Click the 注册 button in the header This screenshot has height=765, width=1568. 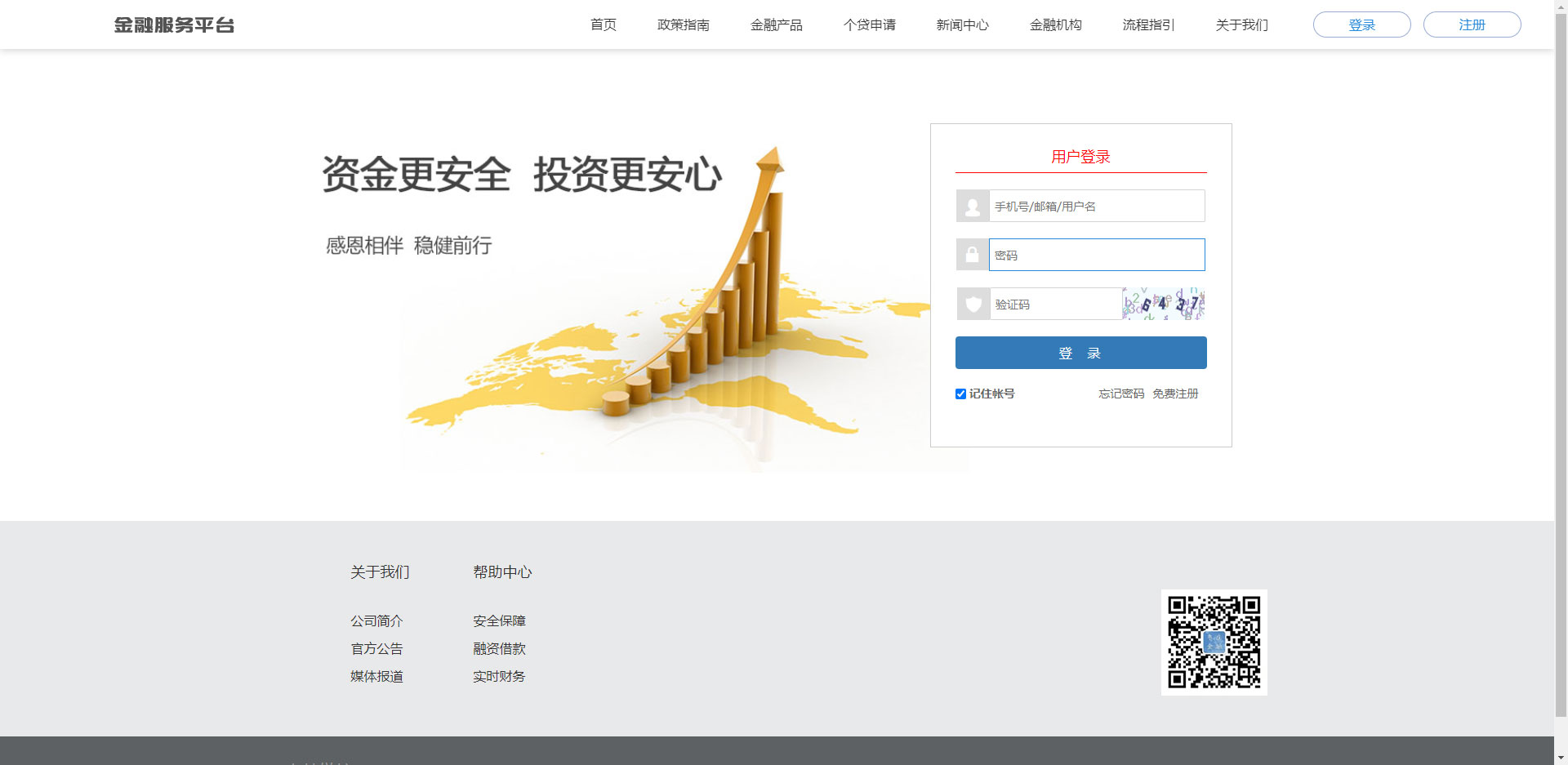point(1472,25)
